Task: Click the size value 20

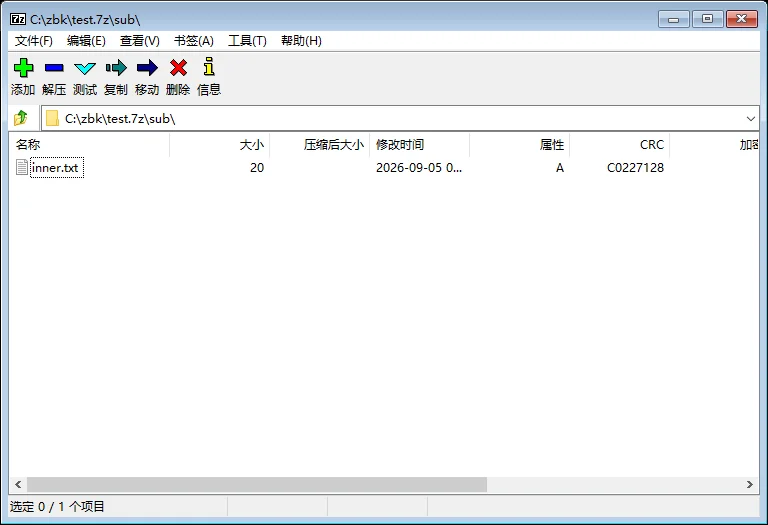Action: (x=257, y=167)
